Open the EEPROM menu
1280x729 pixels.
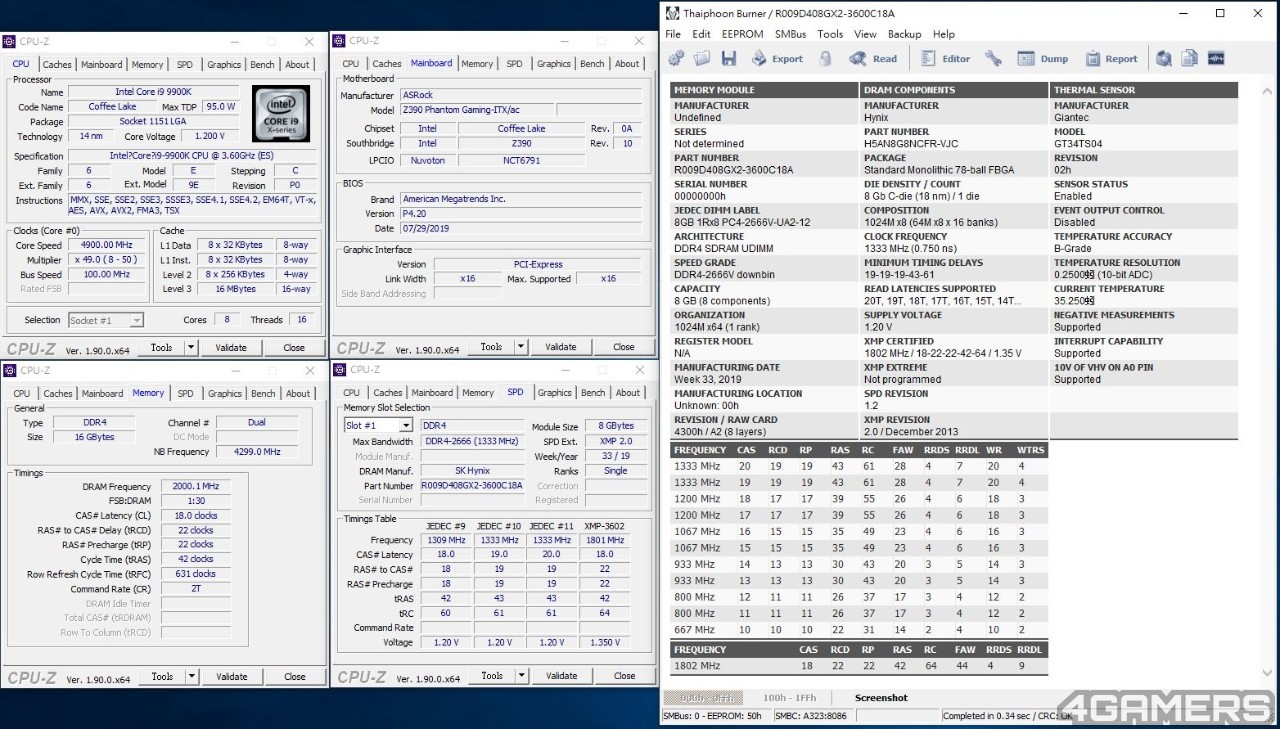pos(743,34)
